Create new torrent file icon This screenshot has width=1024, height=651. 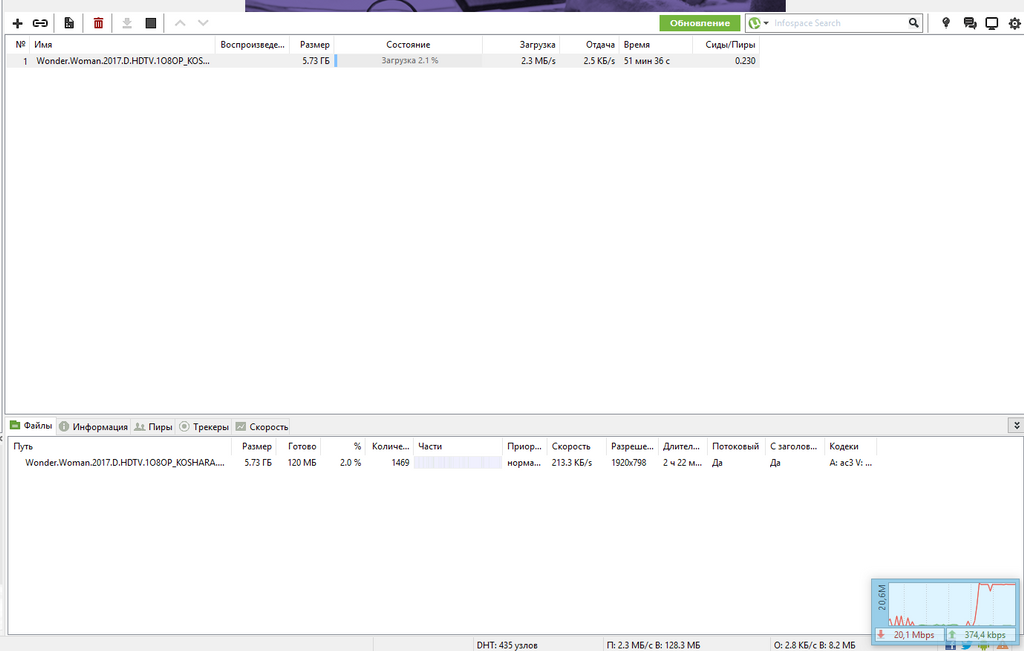[x=69, y=23]
